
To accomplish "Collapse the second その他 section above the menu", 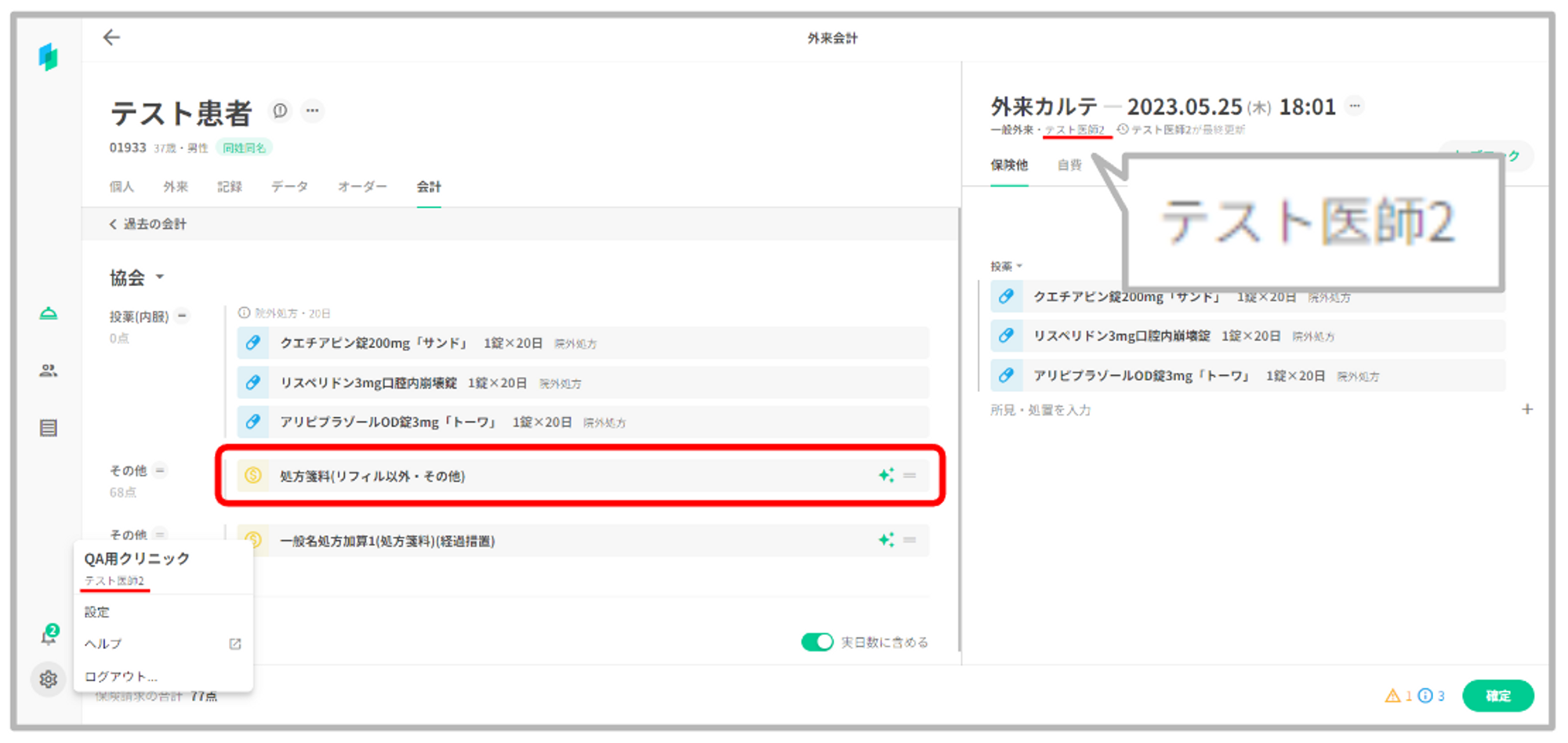I will pos(160,535).
